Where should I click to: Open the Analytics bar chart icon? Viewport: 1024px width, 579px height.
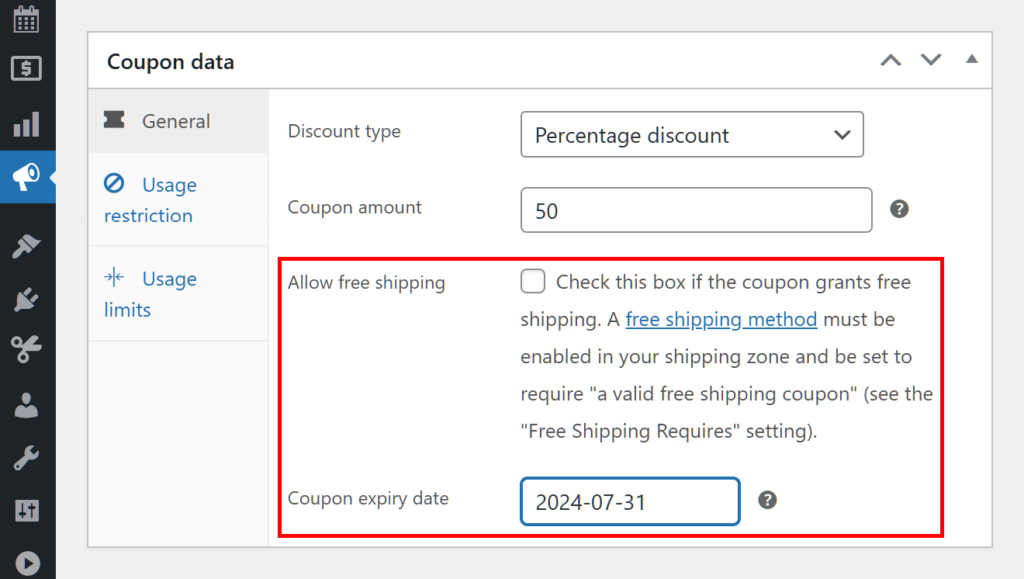pyautogui.click(x=26, y=125)
